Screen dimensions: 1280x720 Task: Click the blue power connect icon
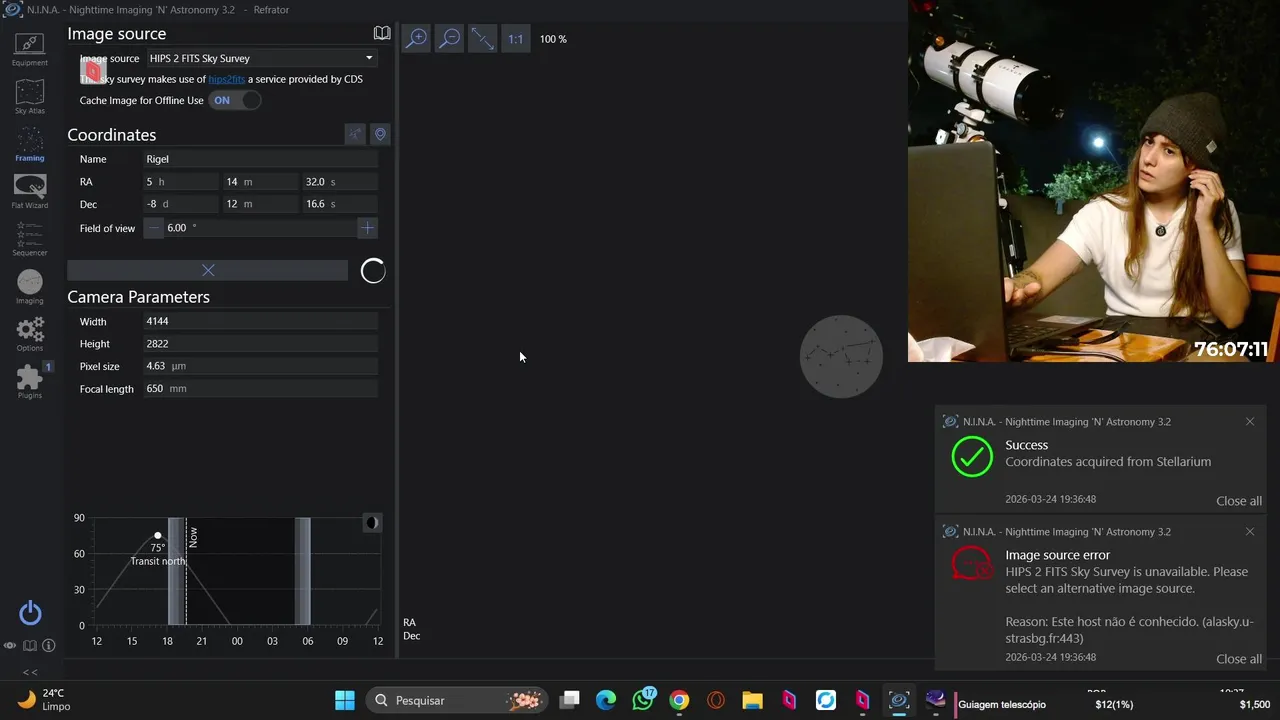click(30, 613)
